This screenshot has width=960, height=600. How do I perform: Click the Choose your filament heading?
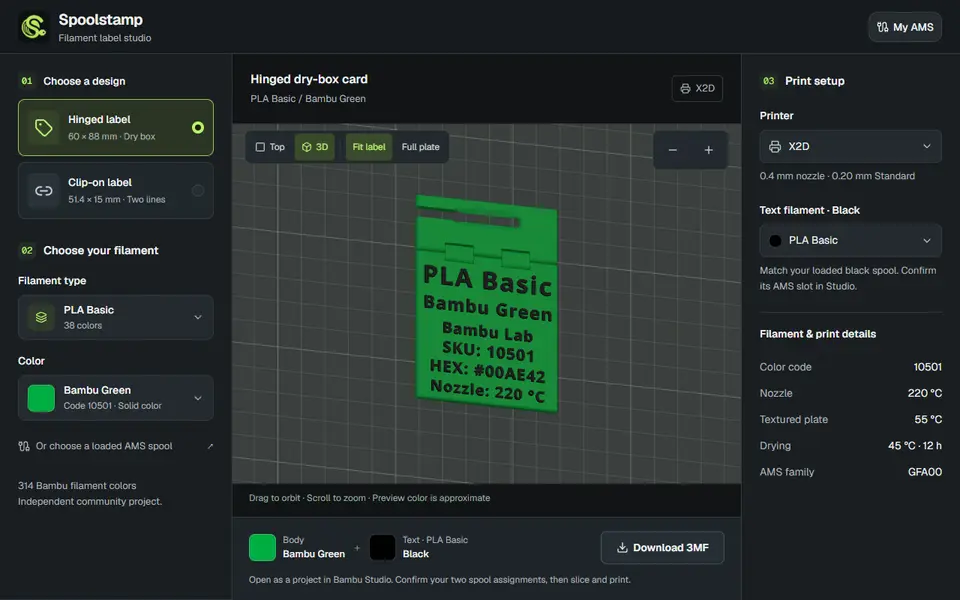pos(100,250)
